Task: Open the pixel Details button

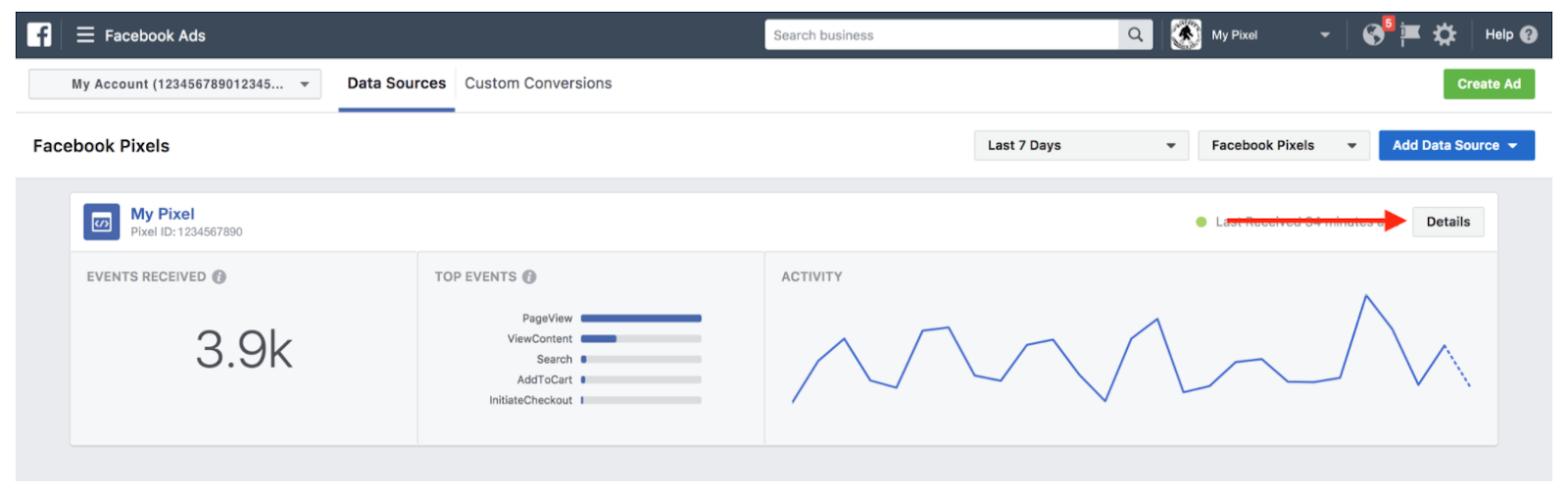Action: point(1447,222)
